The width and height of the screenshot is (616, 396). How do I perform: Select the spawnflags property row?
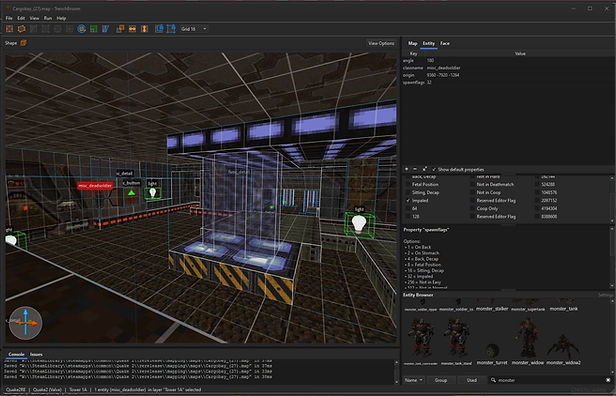(507, 82)
